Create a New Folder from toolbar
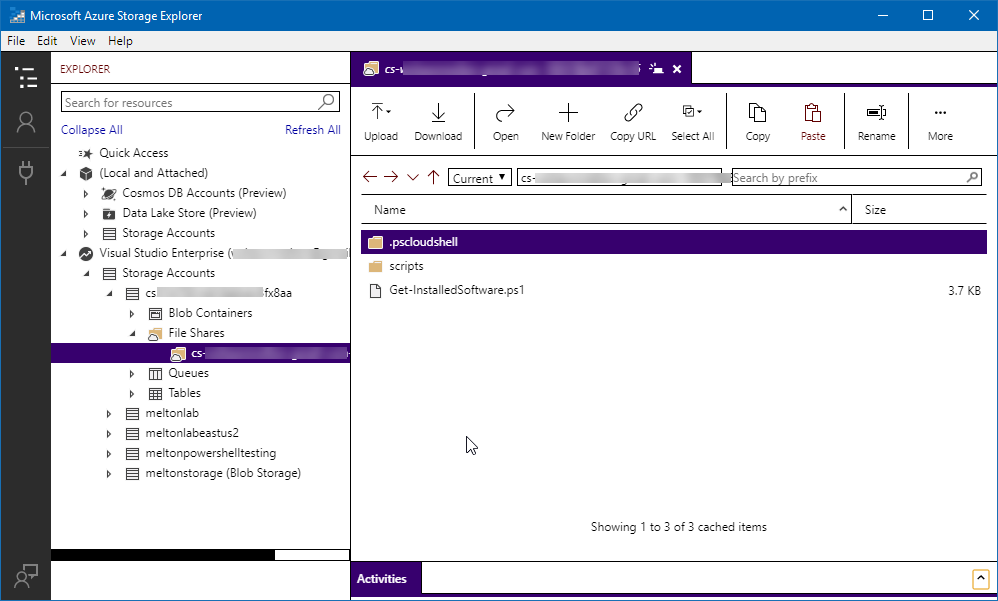 click(x=567, y=112)
